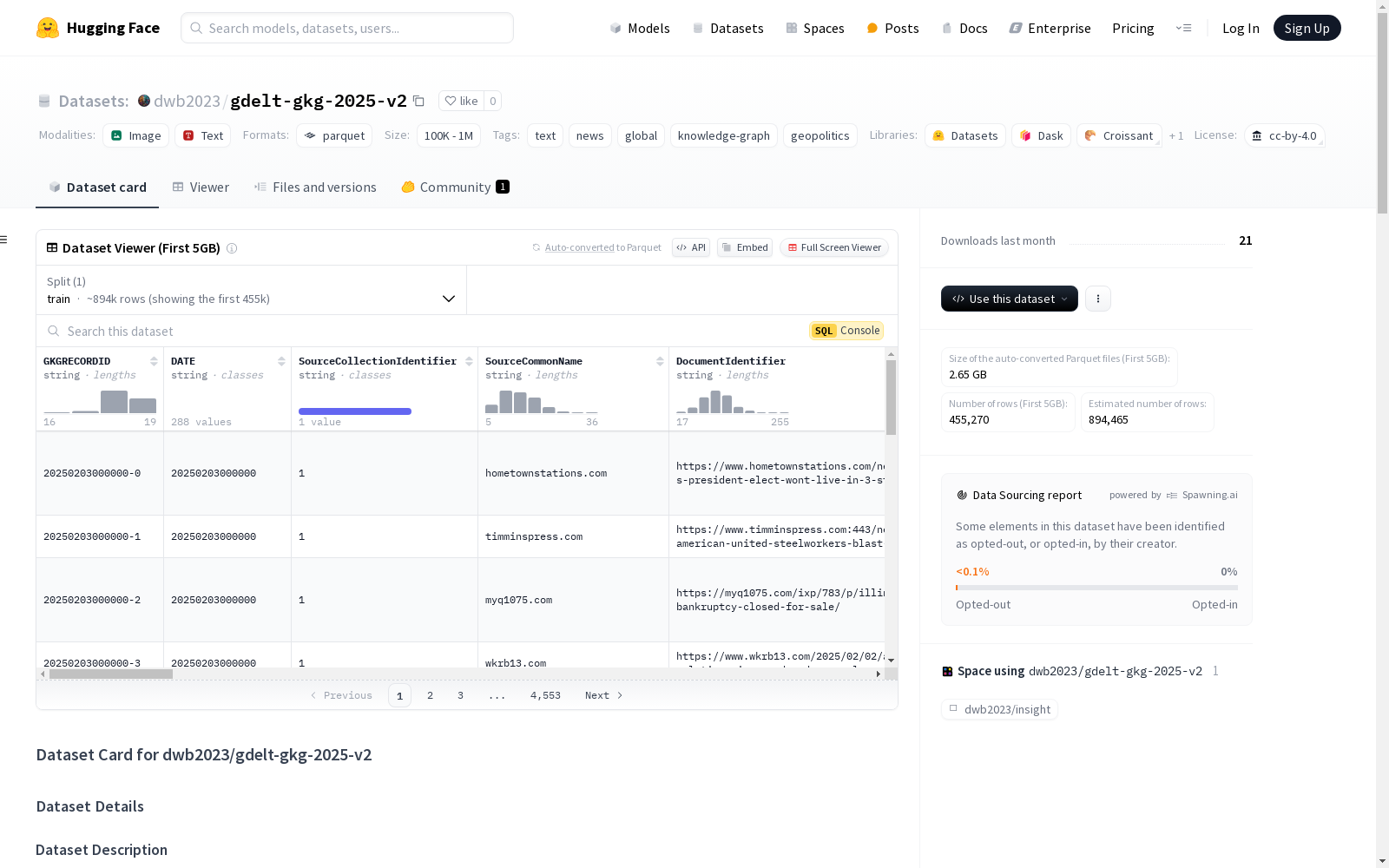Open the extra navigation menu icon
The height and width of the screenshot is (868, 1389).
pyautogui.click(x=1183, y=28)
